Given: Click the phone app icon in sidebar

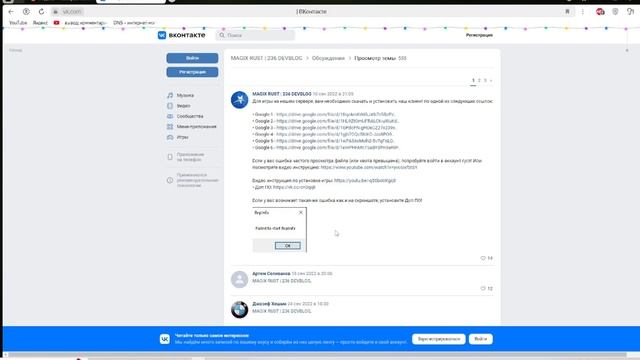Looking at the screenshot, I should coord(170,157).
